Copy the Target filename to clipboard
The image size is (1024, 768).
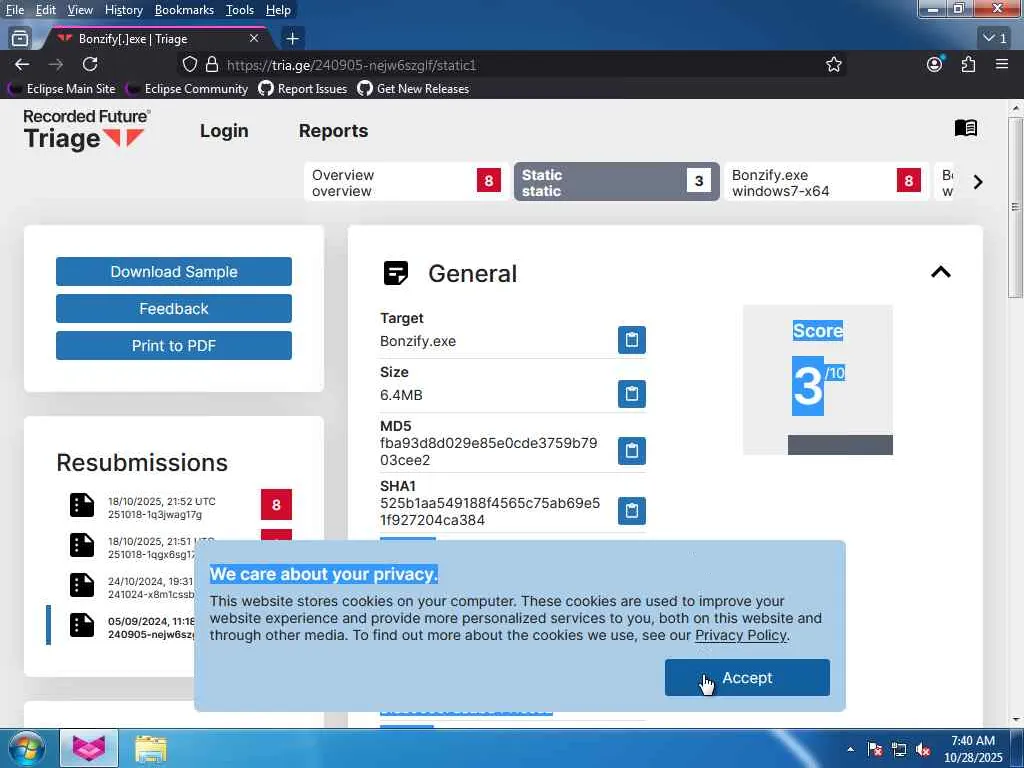coord(632,340)
